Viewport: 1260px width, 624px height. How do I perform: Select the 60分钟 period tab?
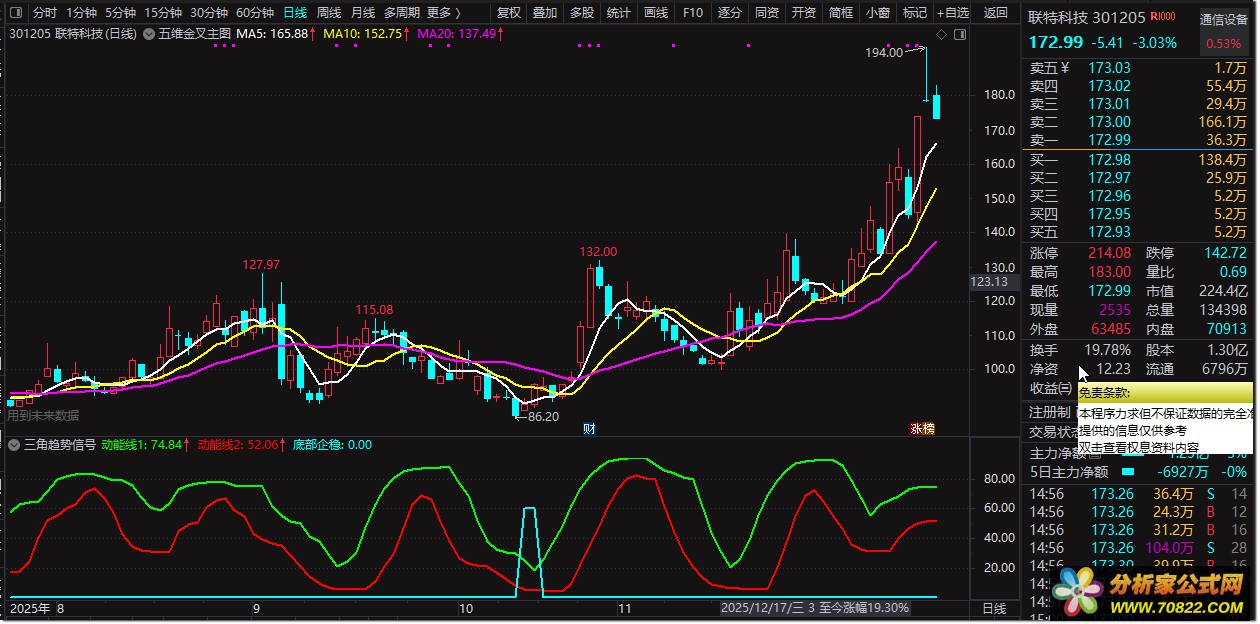(x=255, y=13)
